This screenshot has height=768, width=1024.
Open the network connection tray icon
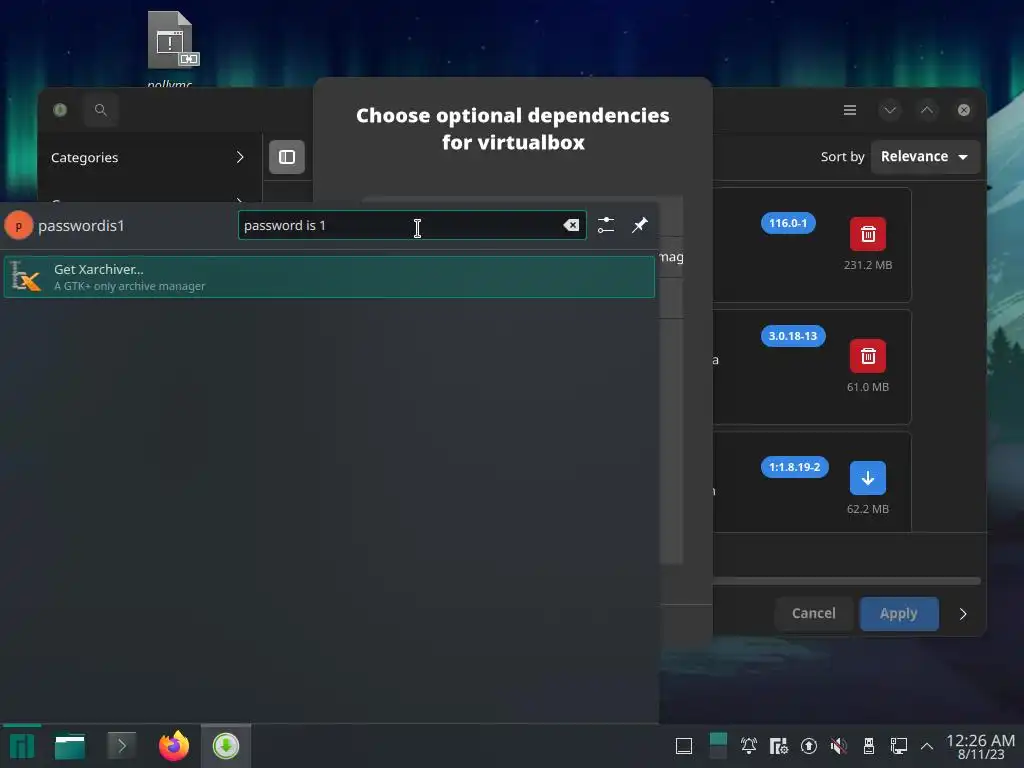coord(899,746)
